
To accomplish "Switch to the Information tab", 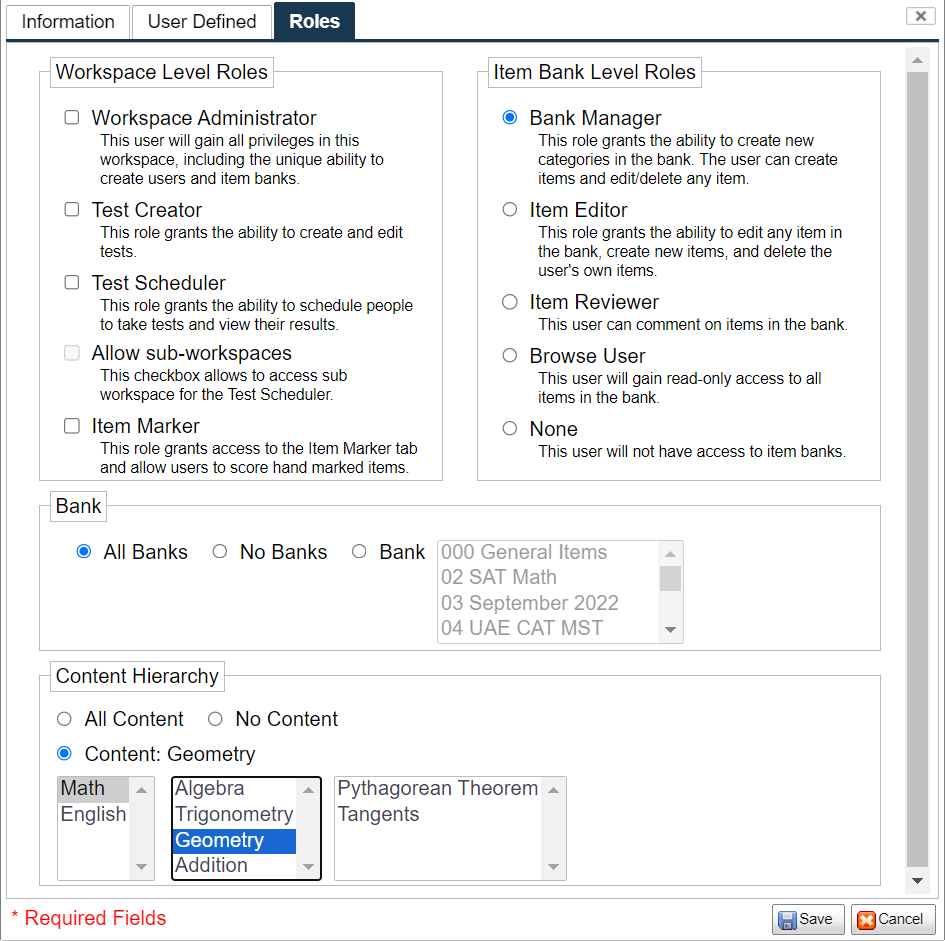I will [x=68, y=22].
